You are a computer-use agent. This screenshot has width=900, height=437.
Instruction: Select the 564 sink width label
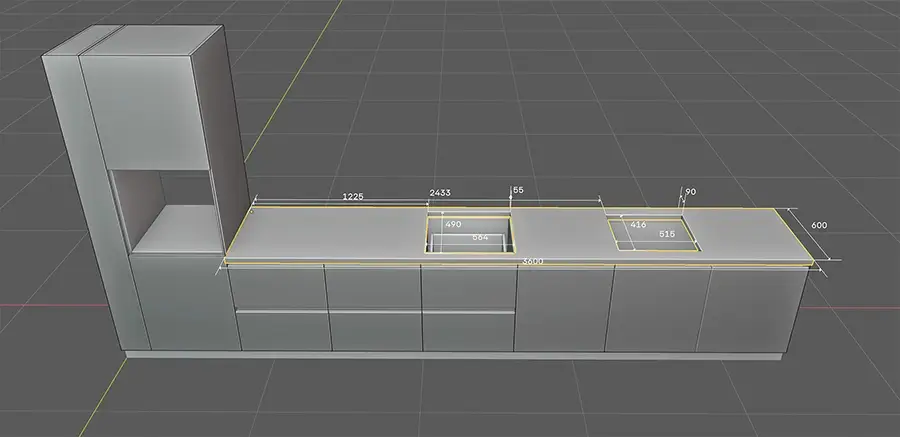point(480,238)
